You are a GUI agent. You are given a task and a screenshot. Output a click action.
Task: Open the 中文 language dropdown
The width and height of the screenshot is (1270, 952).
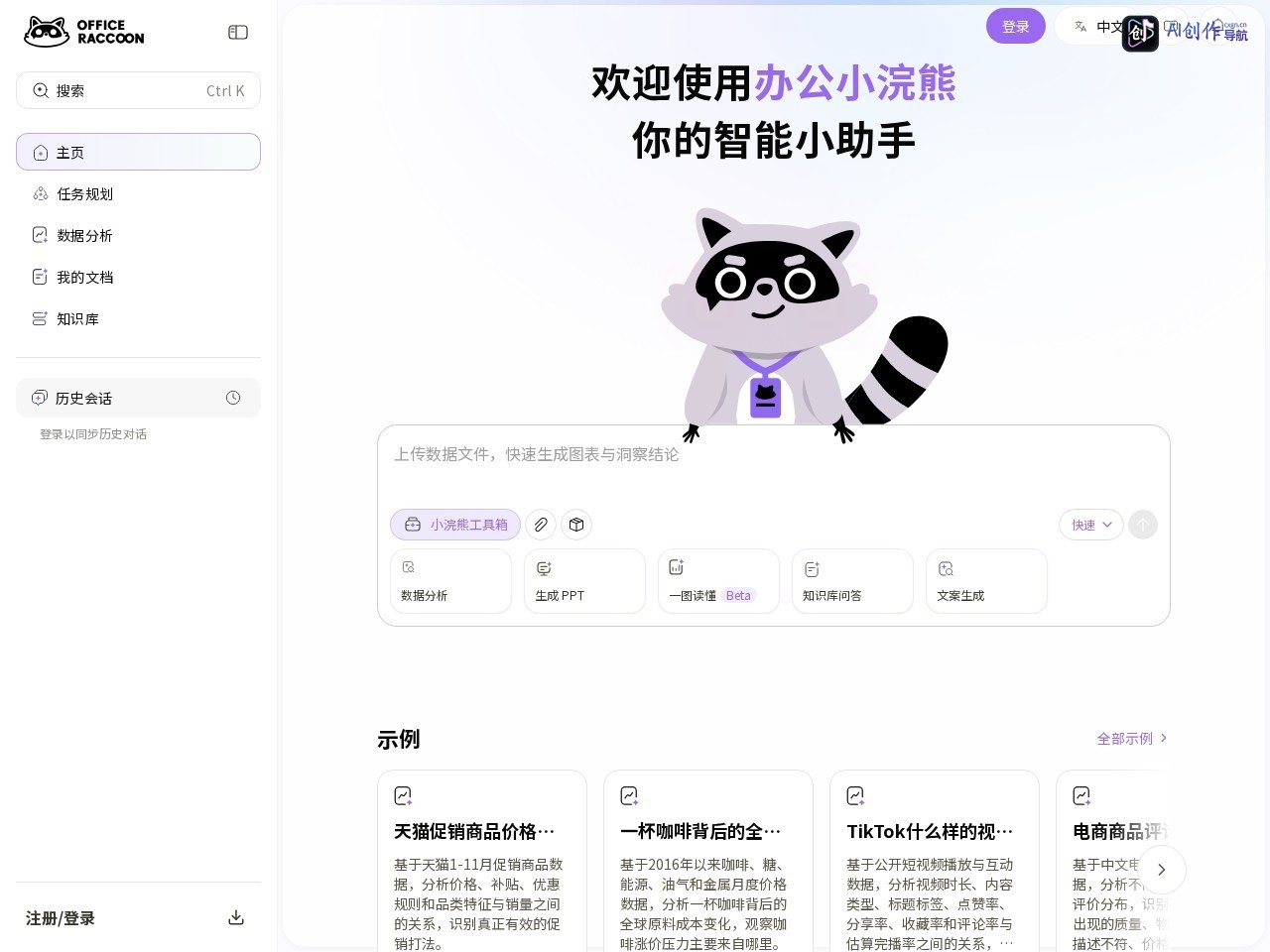[1097, 27]
